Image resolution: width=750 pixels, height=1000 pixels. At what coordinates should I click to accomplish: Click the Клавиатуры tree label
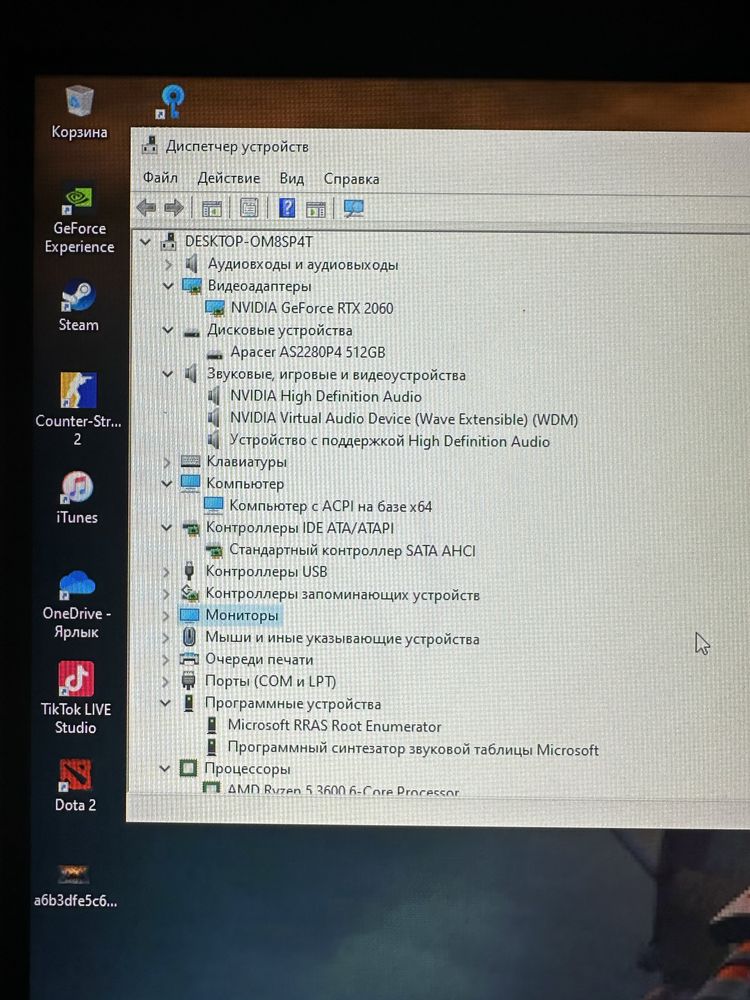point(246,462)
